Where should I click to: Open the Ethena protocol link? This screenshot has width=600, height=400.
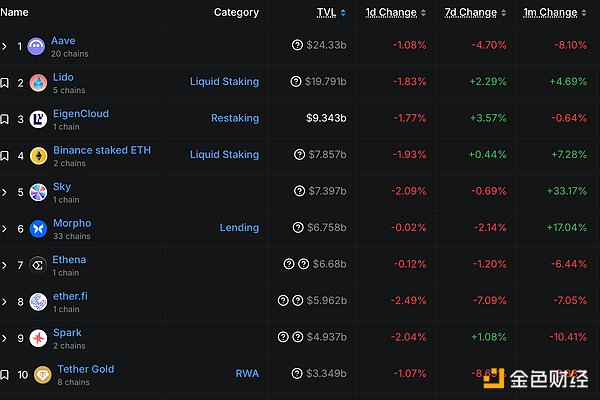click(69, 260)
